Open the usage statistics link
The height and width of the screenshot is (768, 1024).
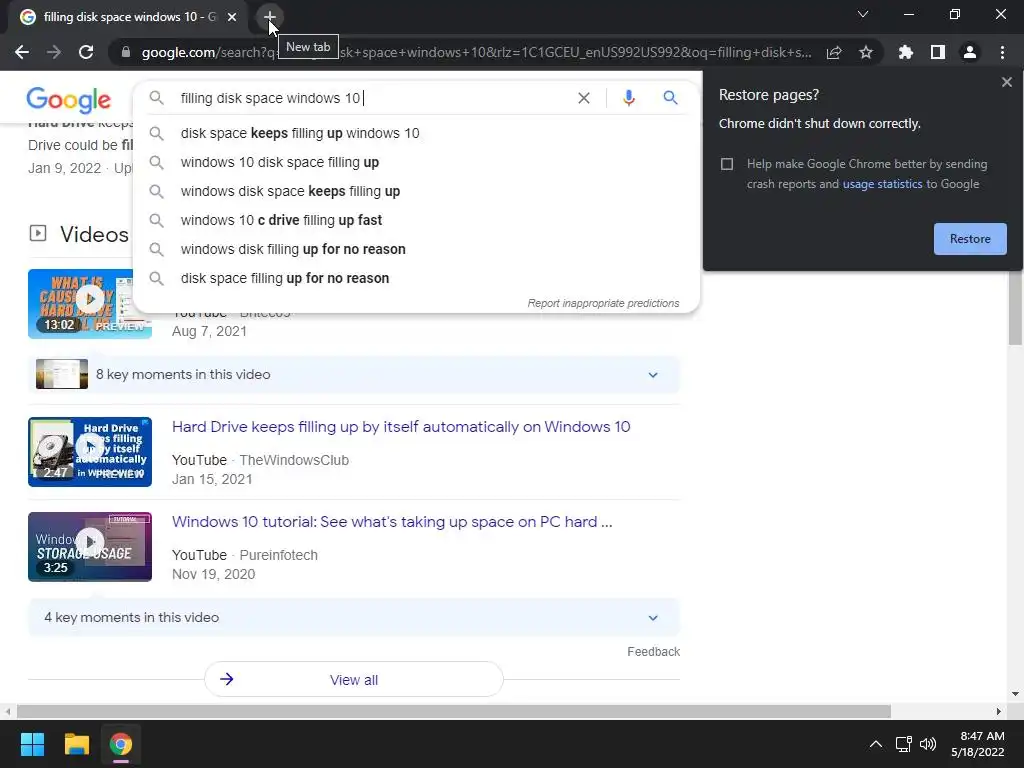pyautogui.click(x=882, y=184)
